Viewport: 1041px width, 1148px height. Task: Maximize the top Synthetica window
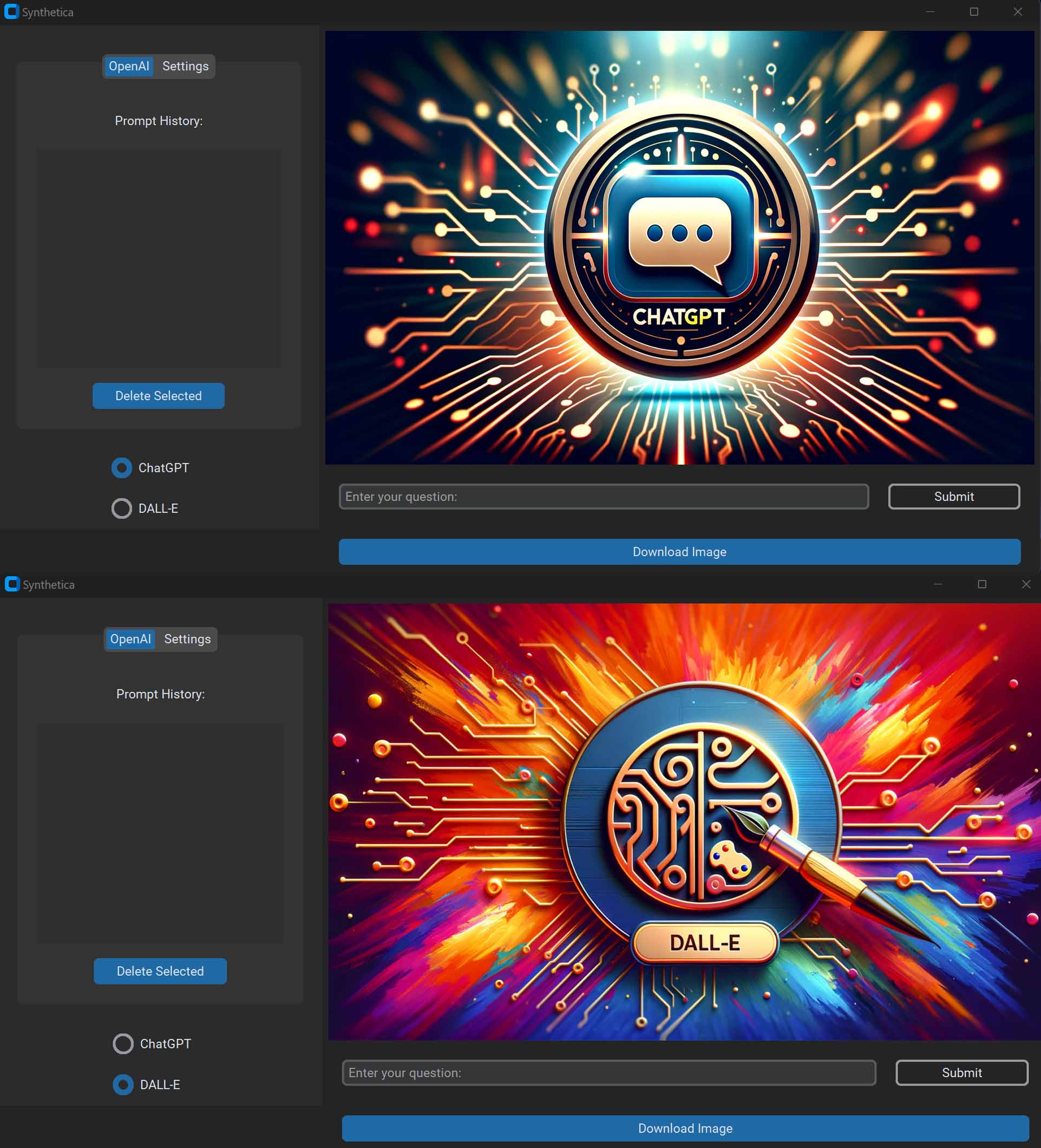click(x=974, y=12)
